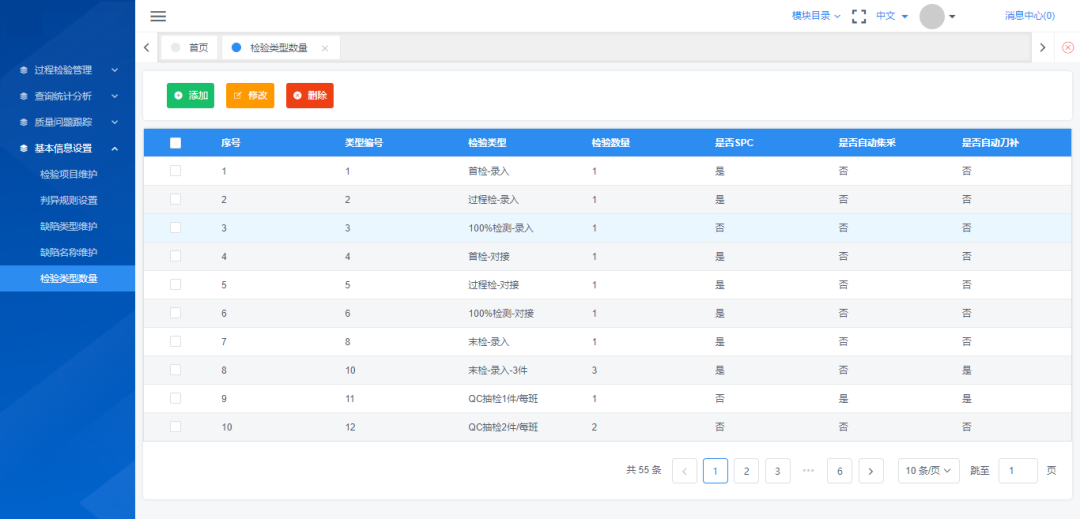
Task: Click the 质量问题跟踪 stack icon
Action: [24, 123]
